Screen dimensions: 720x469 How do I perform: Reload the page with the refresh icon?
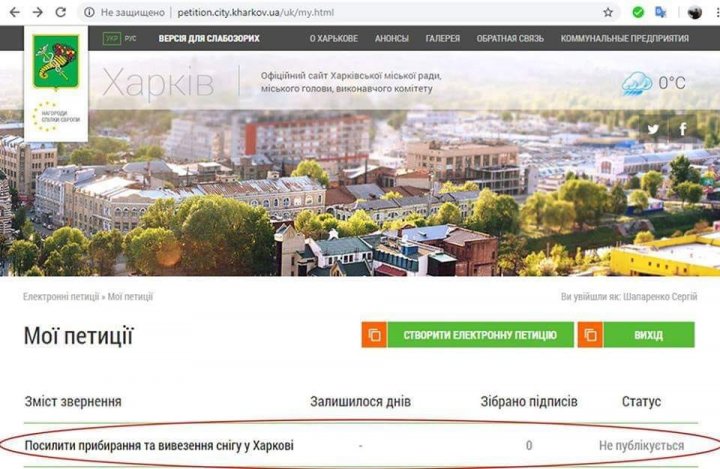pyautogui.click(x=61, y=12)
